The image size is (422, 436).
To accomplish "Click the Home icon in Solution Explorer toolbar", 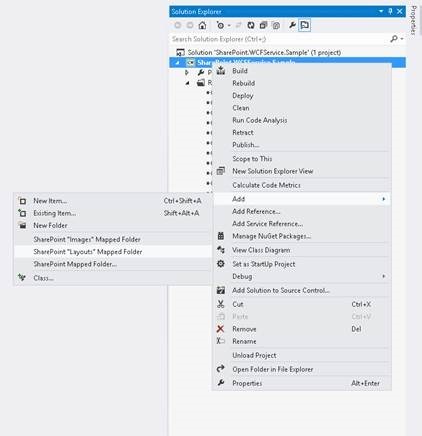I will click(x=202, y=25).
